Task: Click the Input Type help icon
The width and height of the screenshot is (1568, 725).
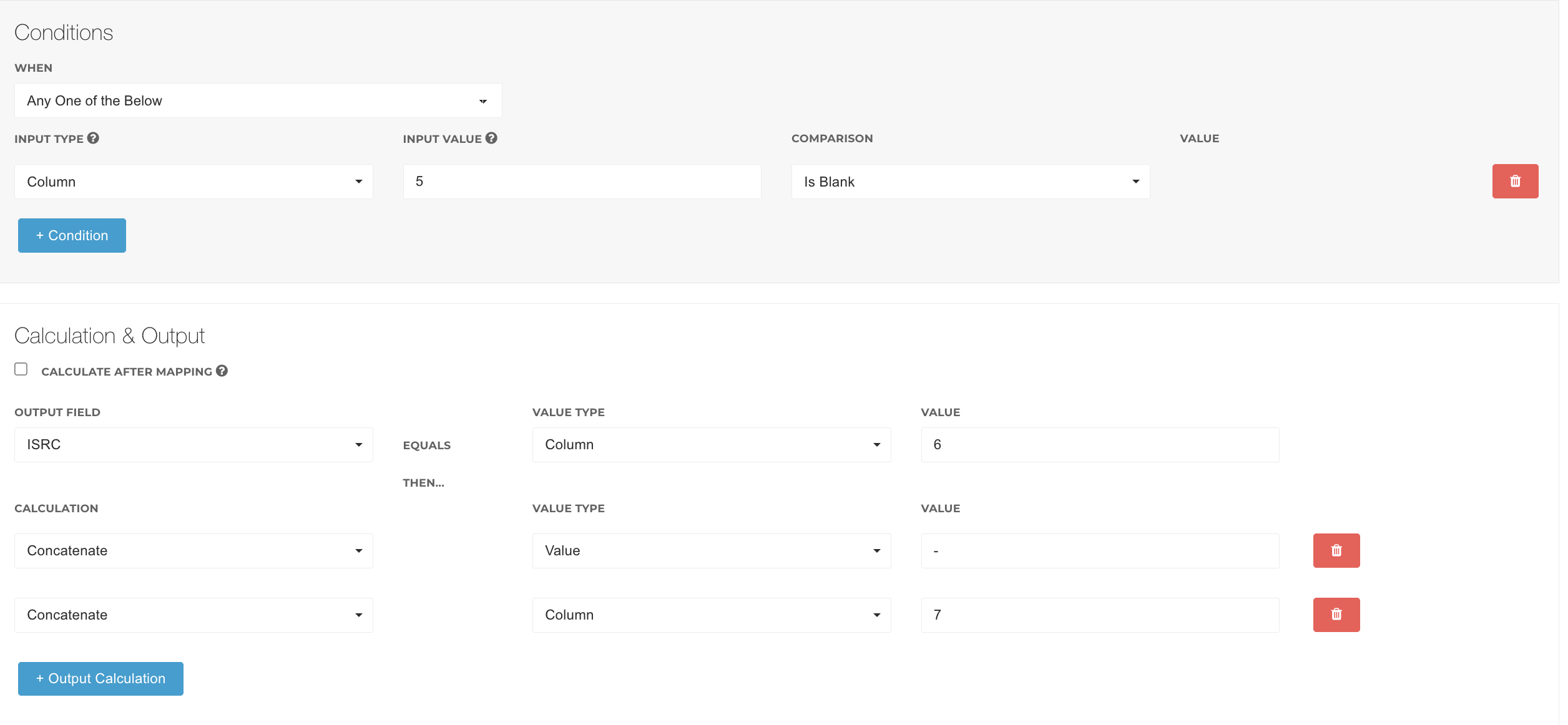Action: point(93,139)
